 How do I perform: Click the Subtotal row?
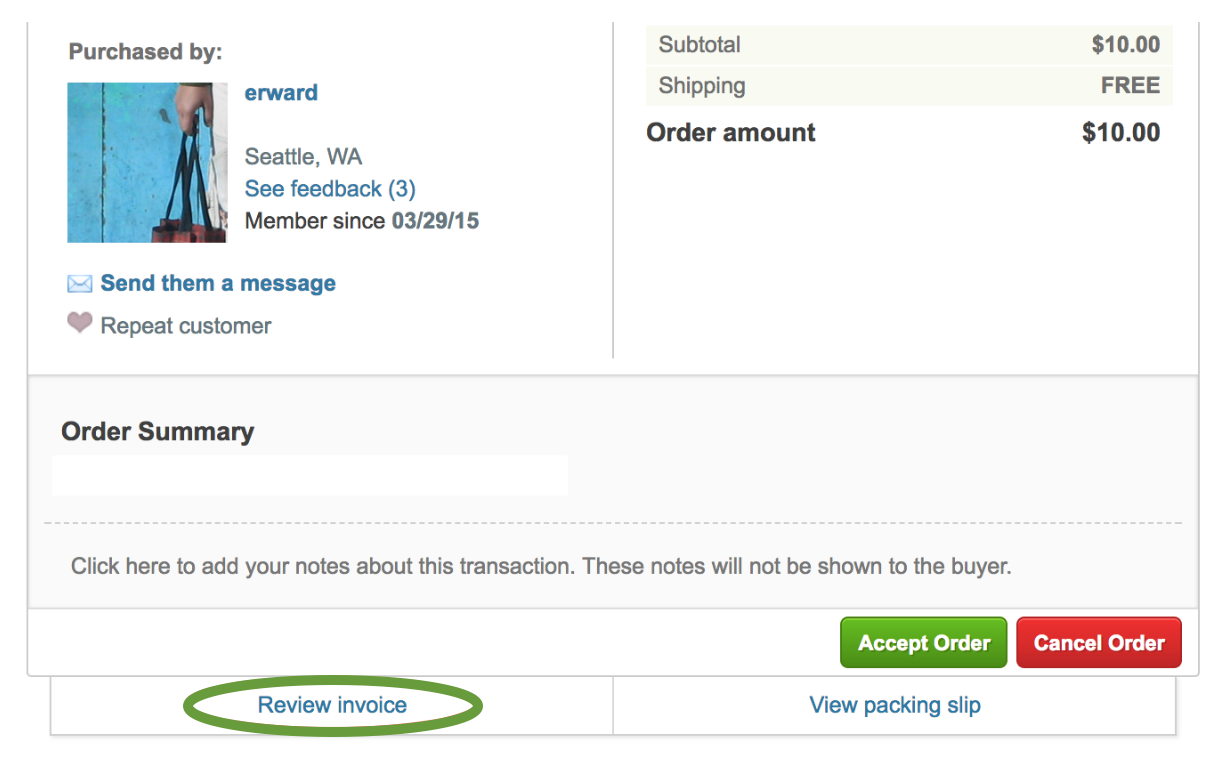point(909,45)
